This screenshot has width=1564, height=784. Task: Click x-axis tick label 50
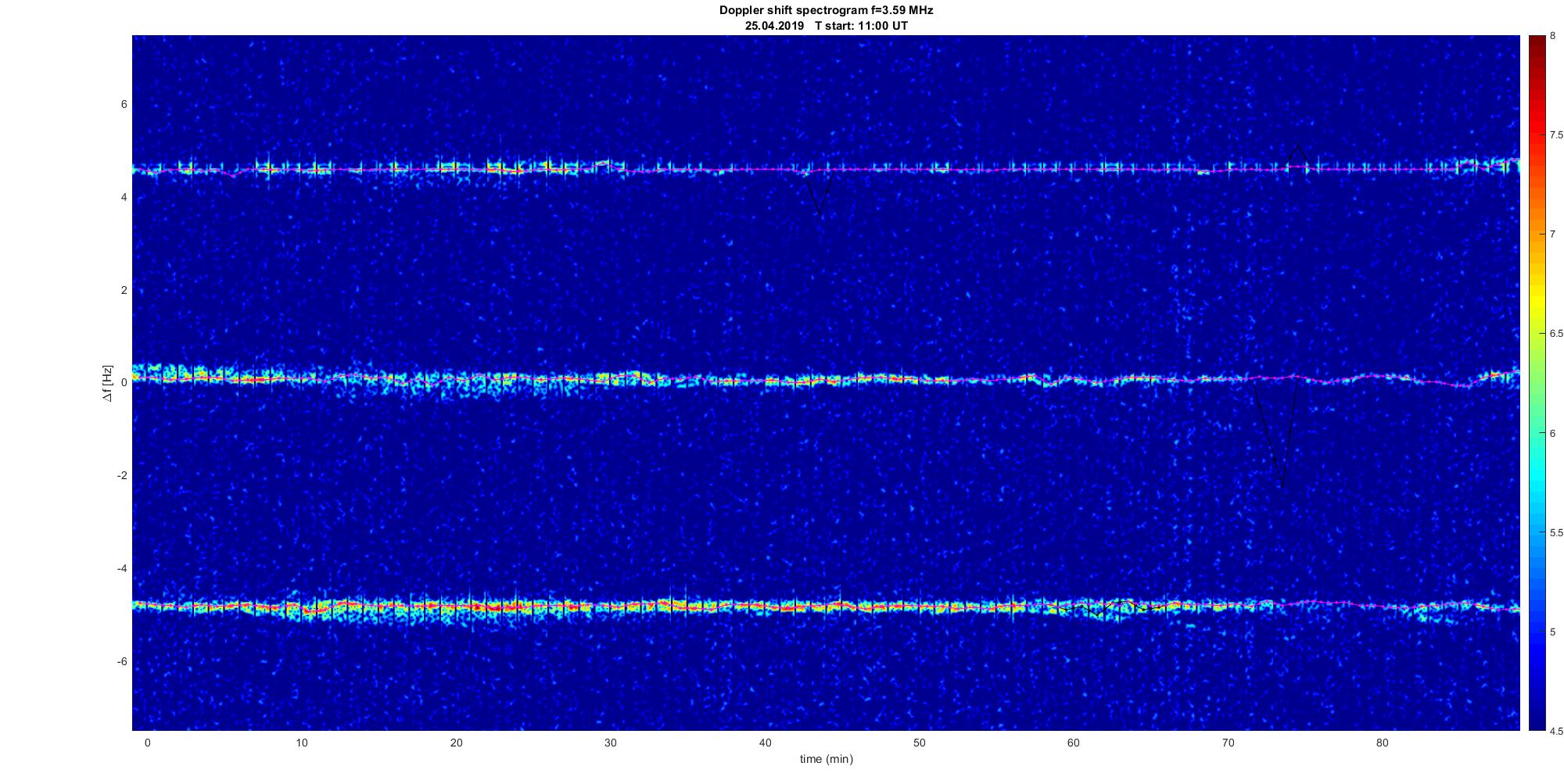[x=920, y=743]
